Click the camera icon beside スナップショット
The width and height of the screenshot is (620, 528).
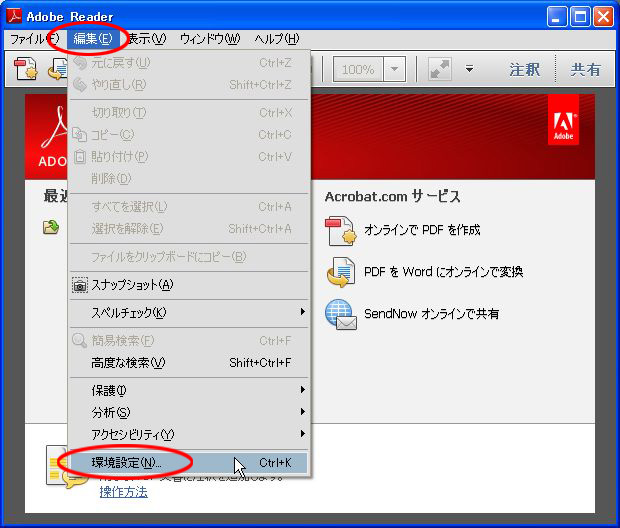click(79, 285)
